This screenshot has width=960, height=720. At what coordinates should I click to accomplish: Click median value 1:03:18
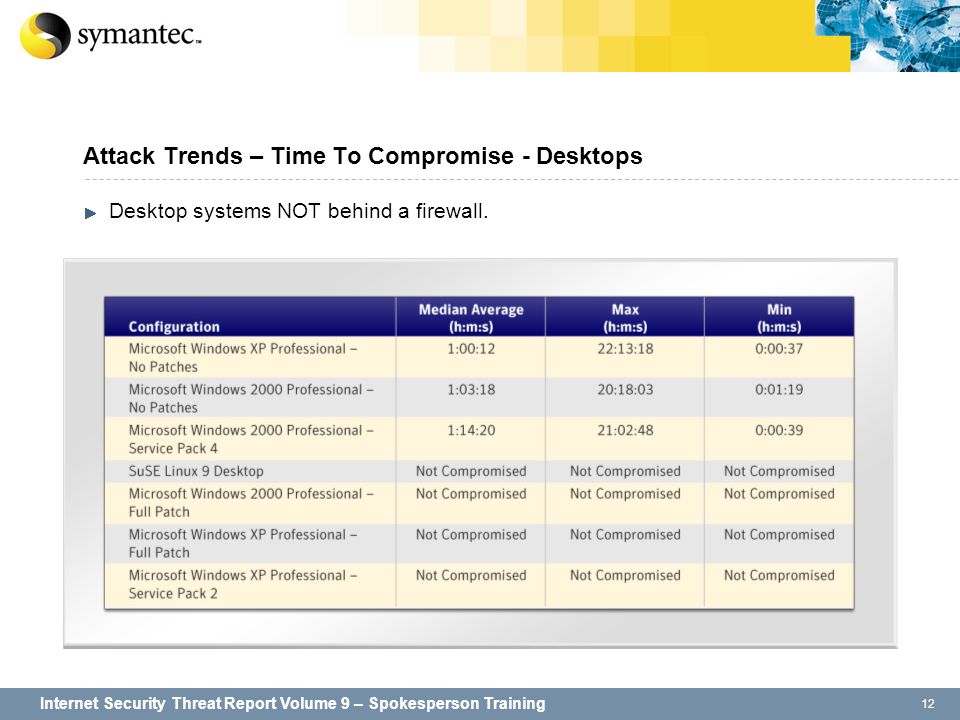pos(471,389)
